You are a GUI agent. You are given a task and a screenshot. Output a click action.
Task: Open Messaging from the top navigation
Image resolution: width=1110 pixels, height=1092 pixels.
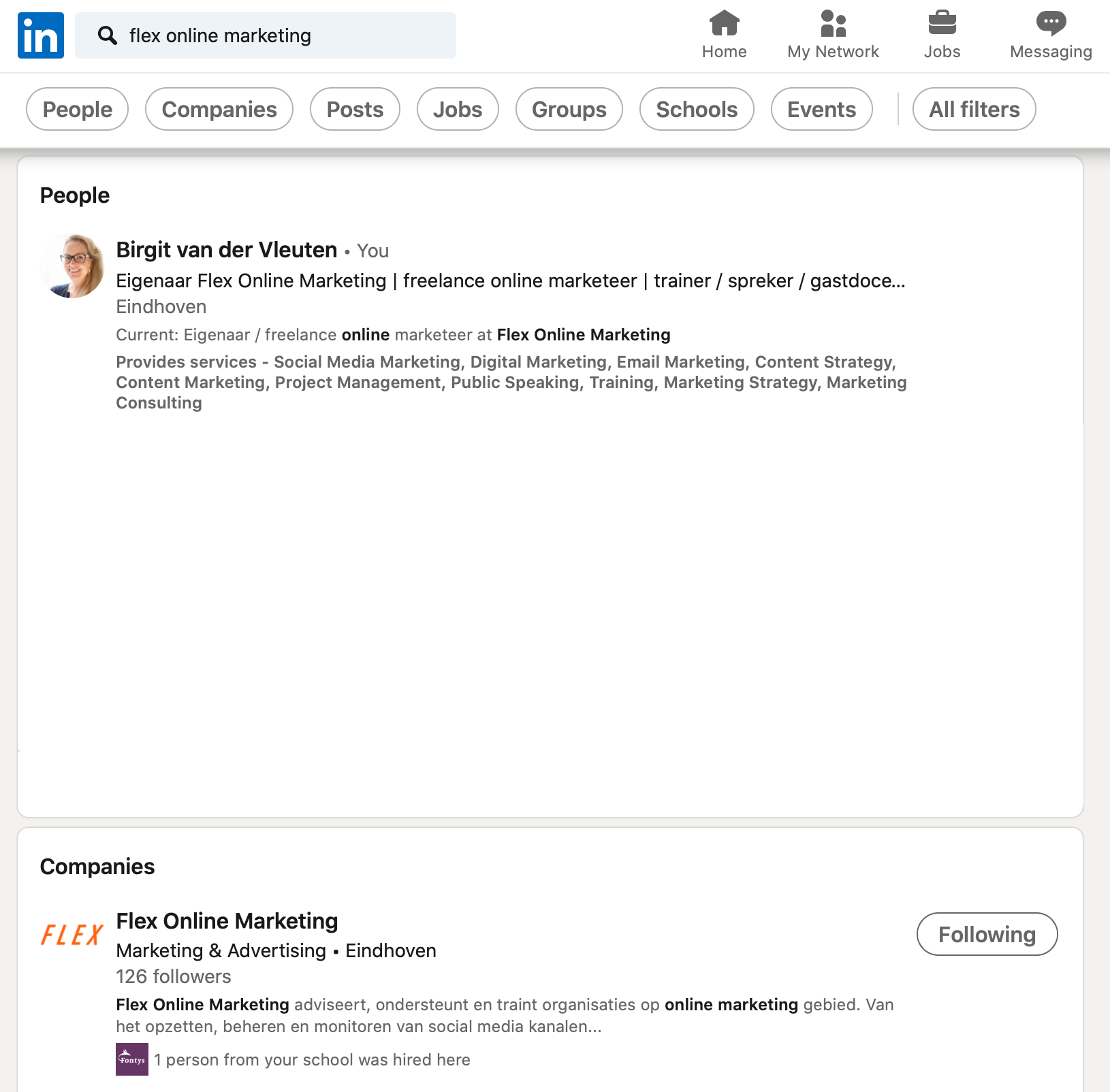(1051, 35)
